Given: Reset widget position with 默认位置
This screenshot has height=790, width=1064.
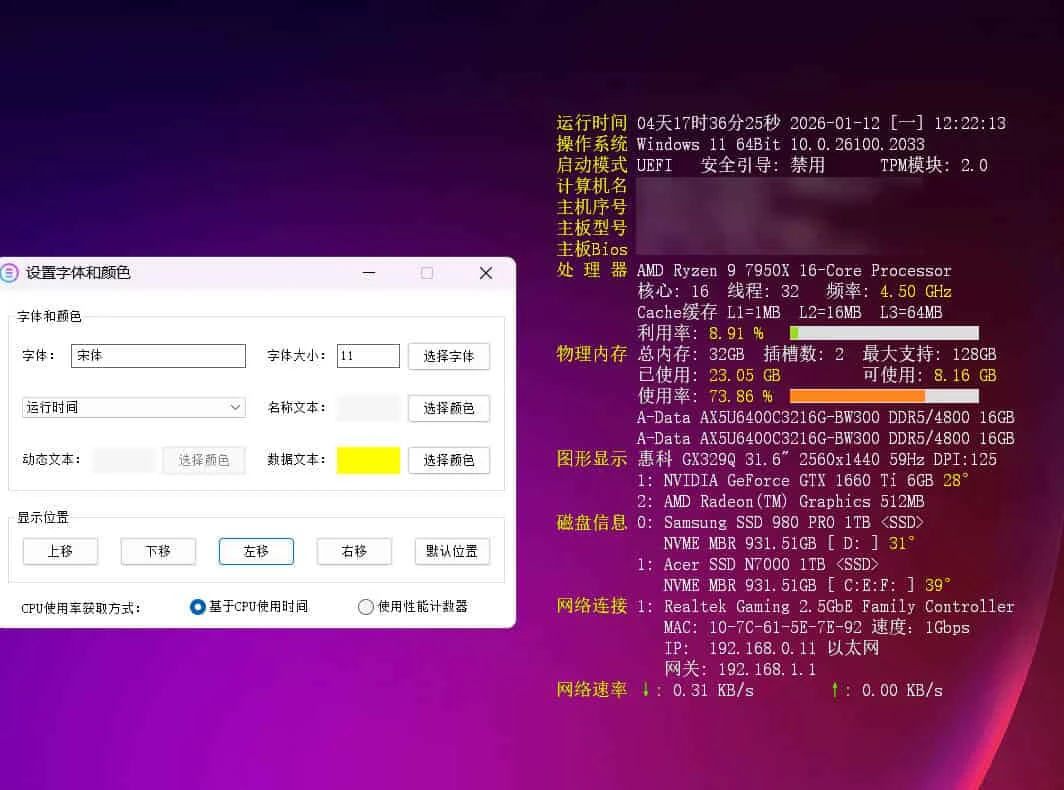Looking at the screenshot, I should (x=452, y=551).
